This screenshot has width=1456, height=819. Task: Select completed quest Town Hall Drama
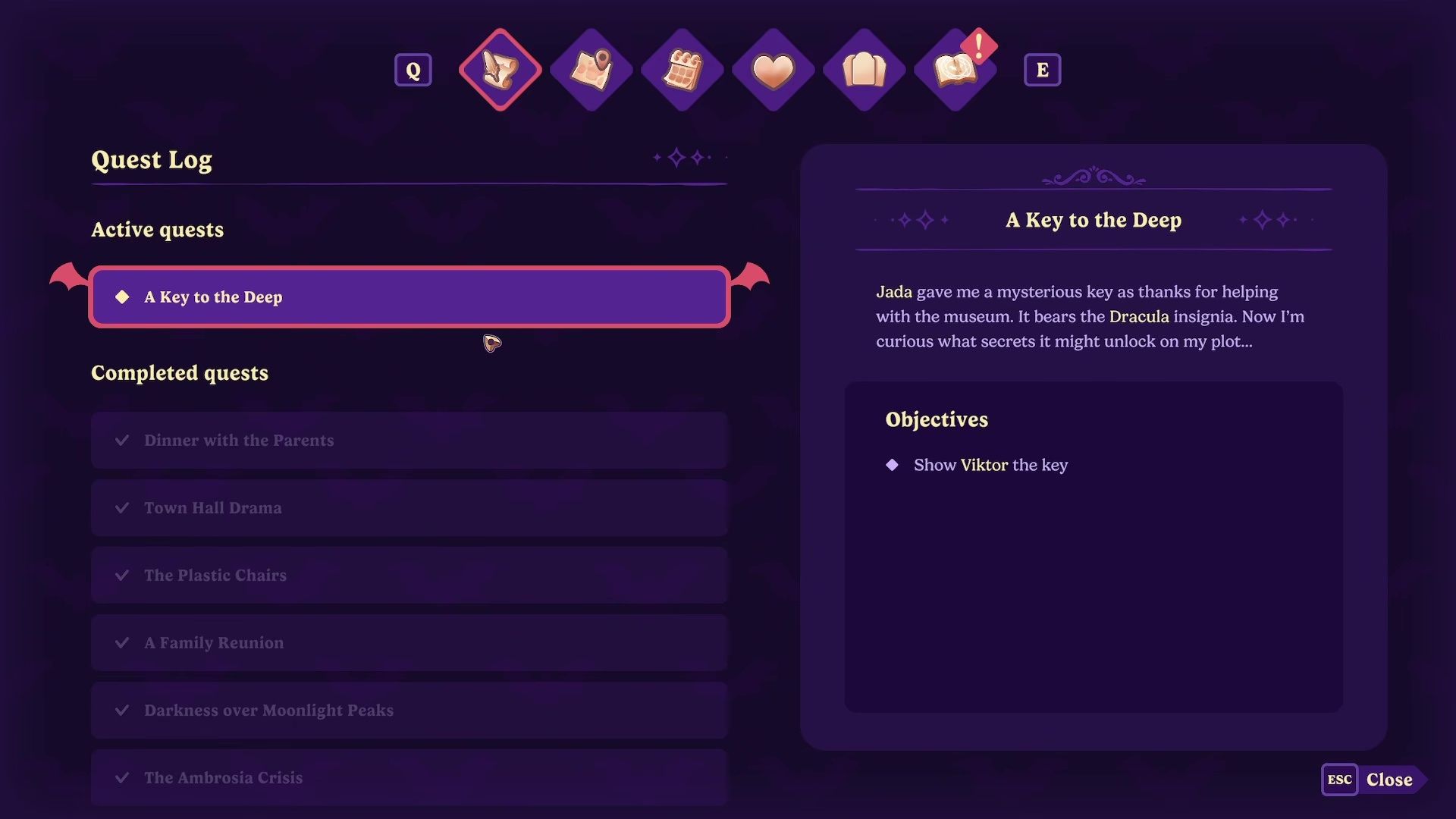(409, 507)
